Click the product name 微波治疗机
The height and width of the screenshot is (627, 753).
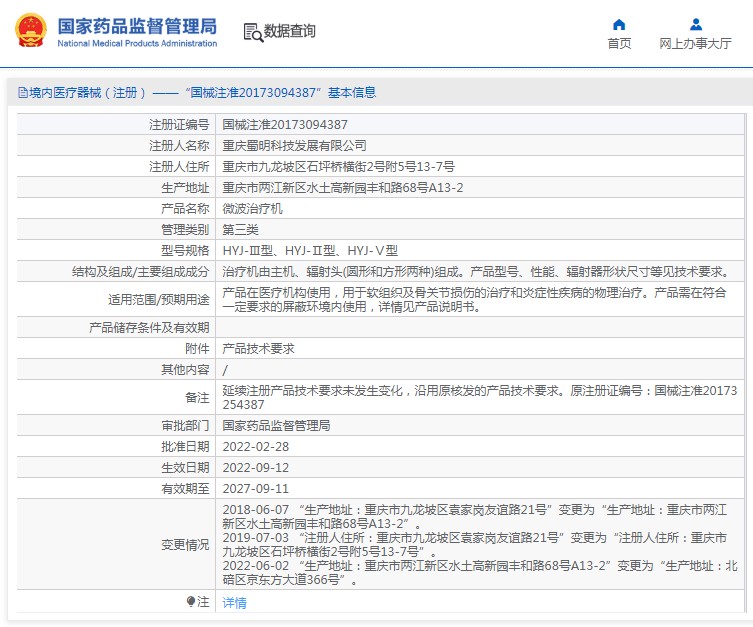coord(252,209)
